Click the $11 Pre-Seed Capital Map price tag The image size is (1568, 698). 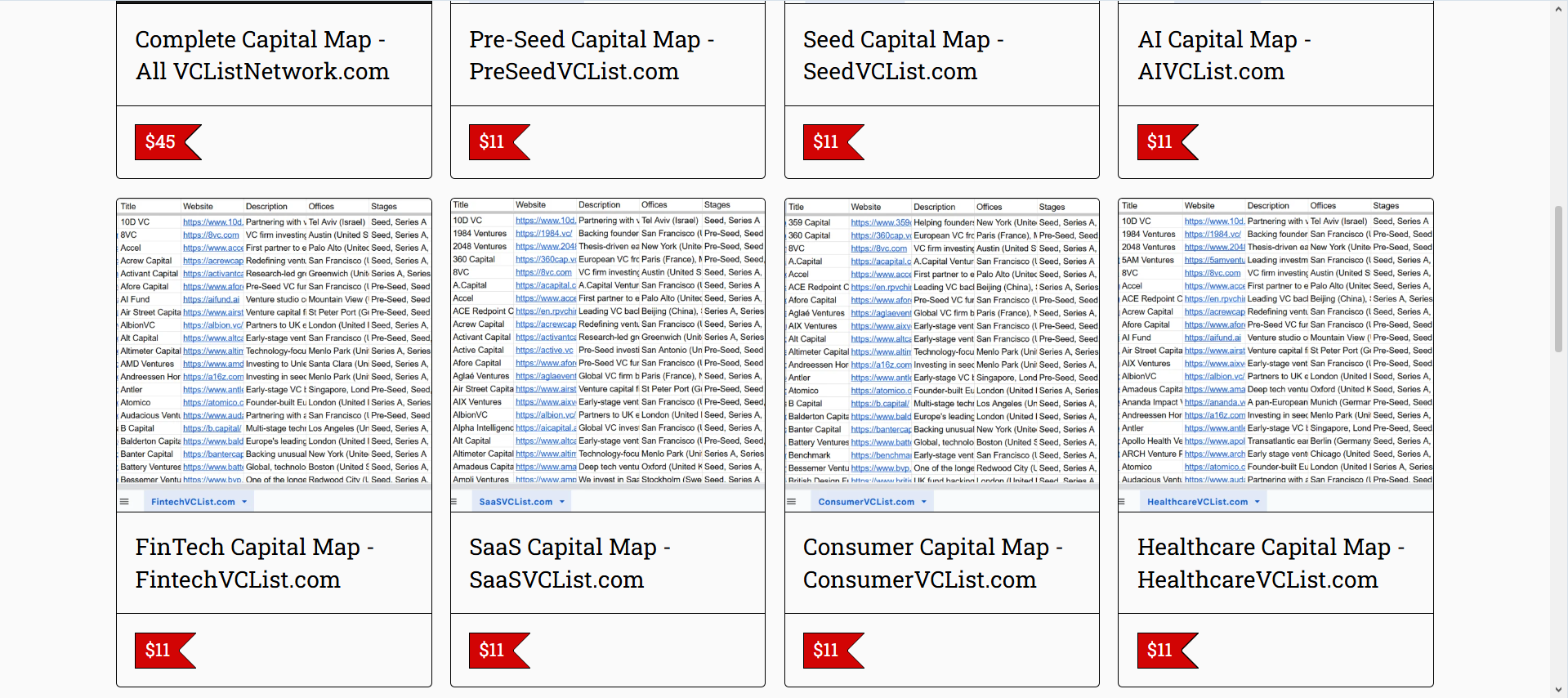click(499, 142)
